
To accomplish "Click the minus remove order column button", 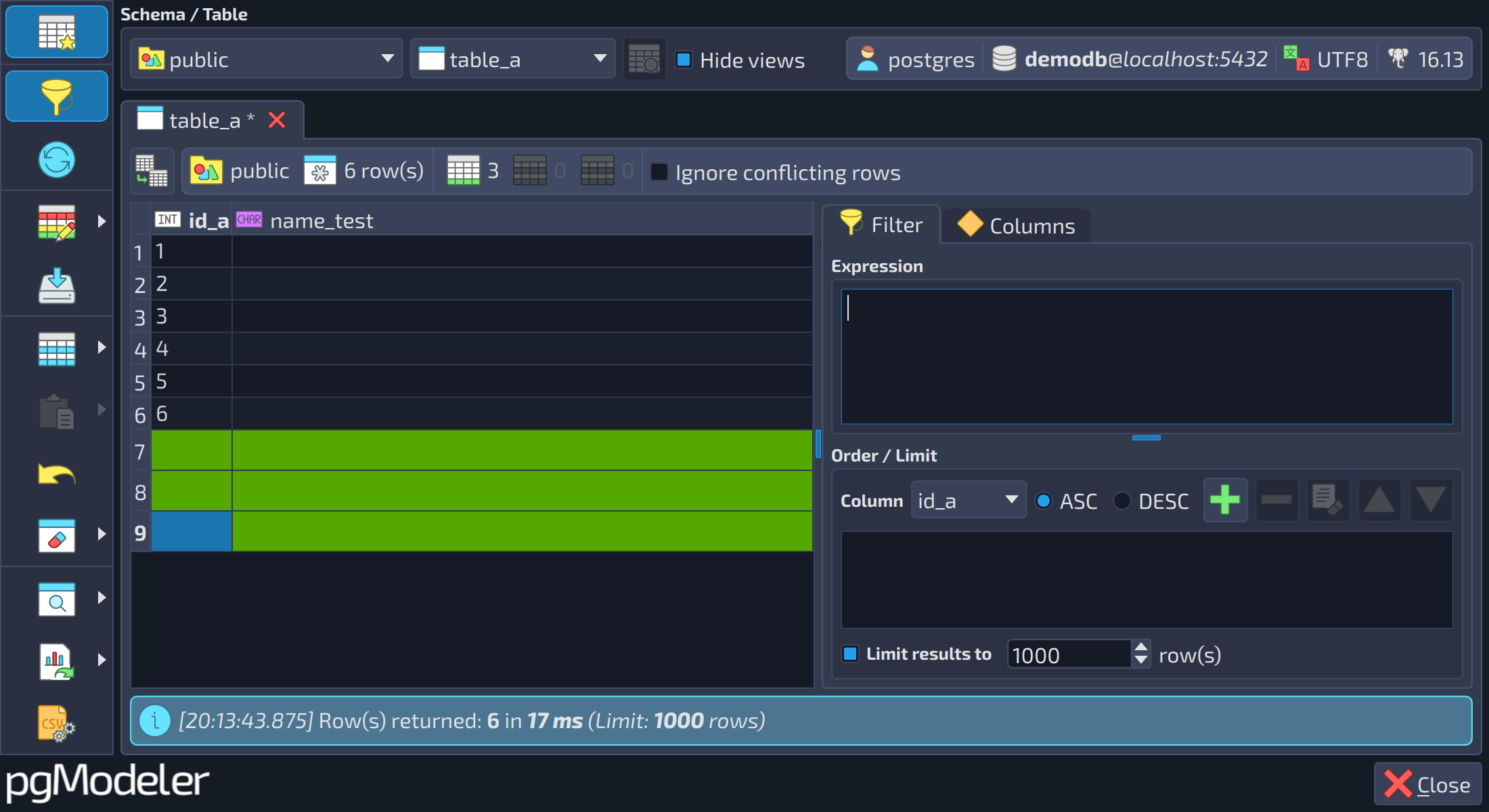I will click(1277, 500).
